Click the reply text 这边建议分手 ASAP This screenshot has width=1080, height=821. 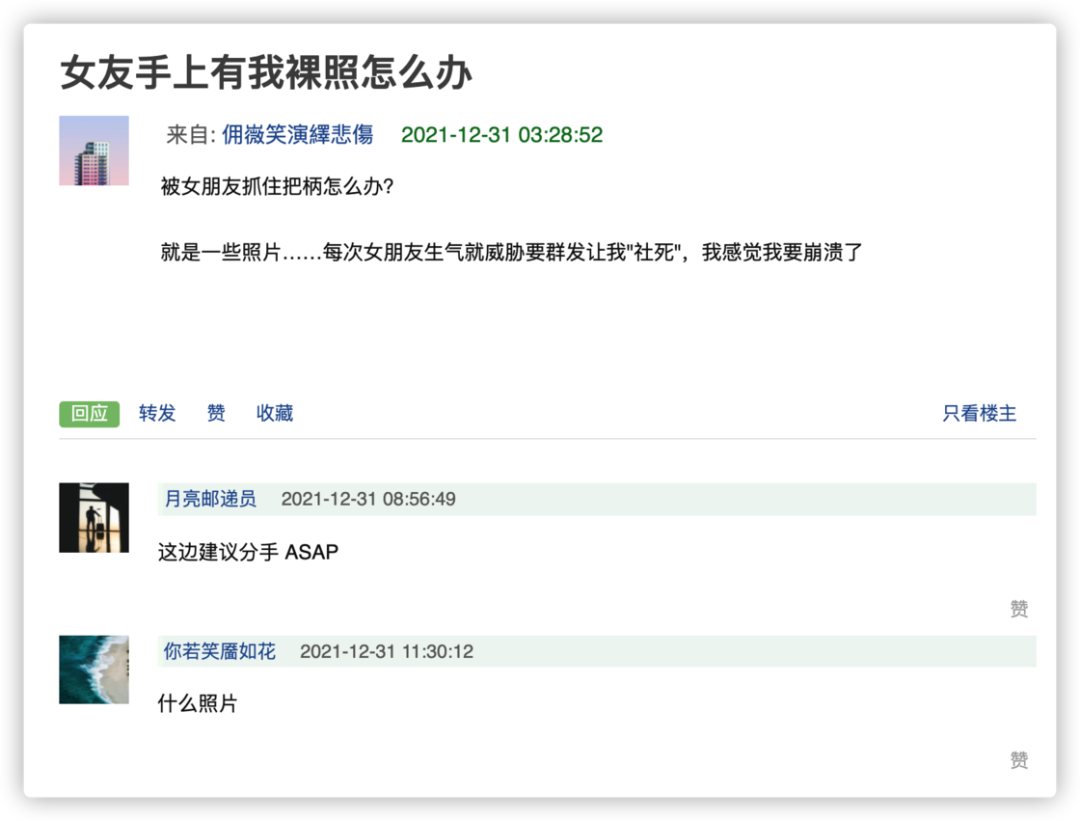tap(248, 552)
